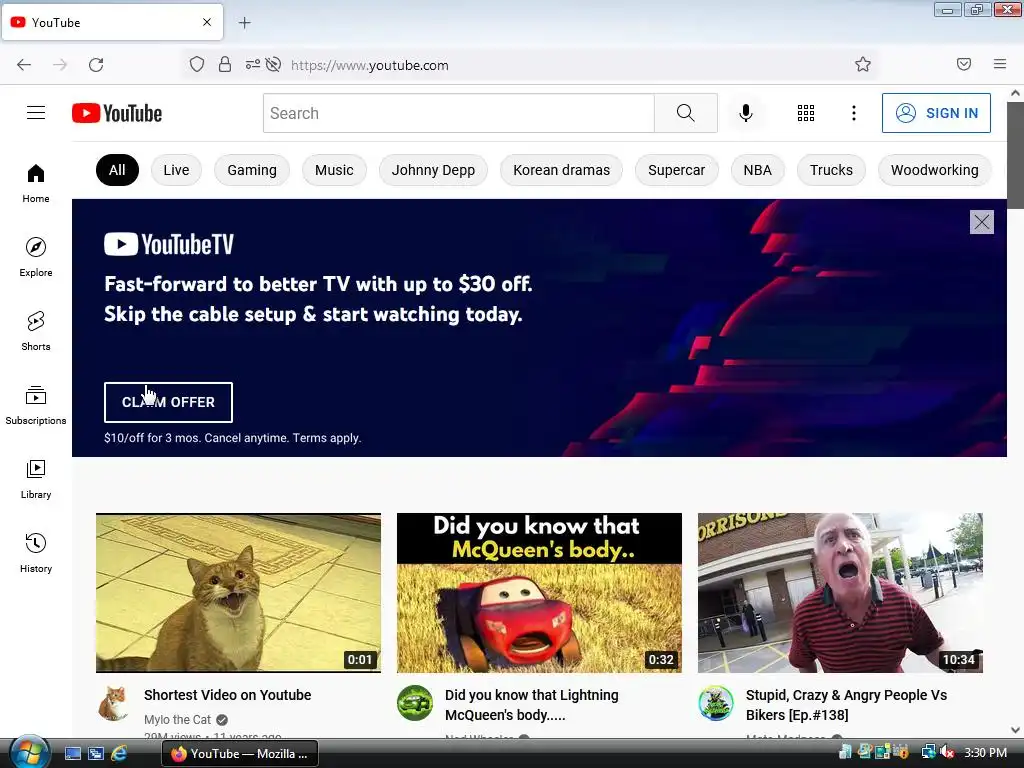Select the Gaming filter chip
Viewport: 1024px width, 768px height.
(x=252, y=170)
